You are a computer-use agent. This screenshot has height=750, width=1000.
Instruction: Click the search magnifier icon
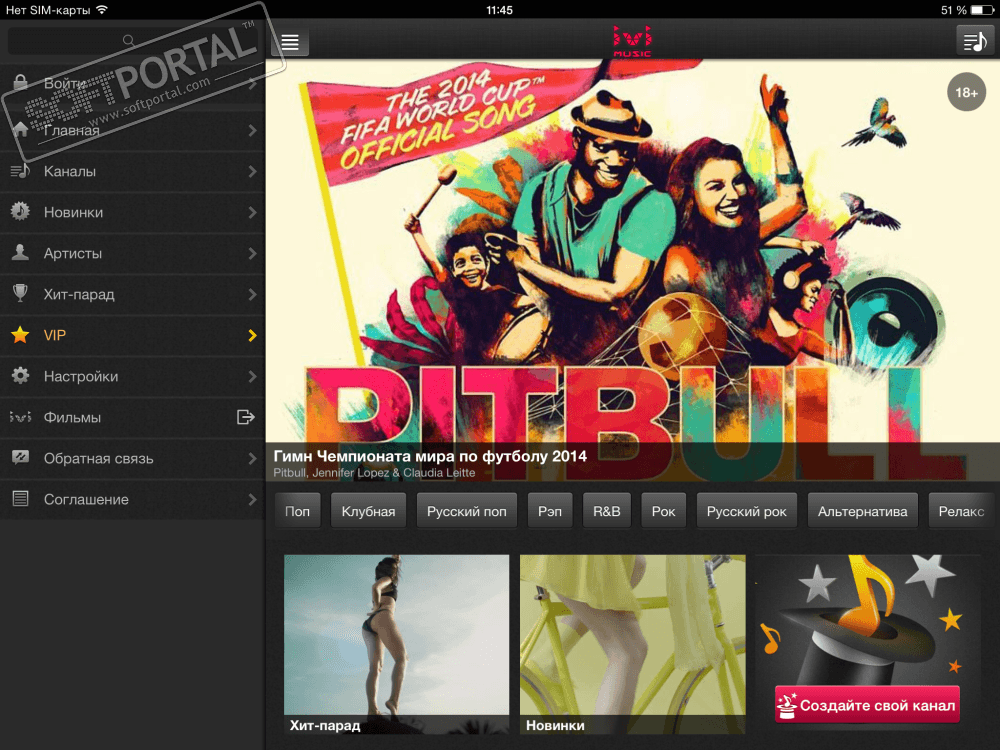pyautogui.click(x=128, y=40)
